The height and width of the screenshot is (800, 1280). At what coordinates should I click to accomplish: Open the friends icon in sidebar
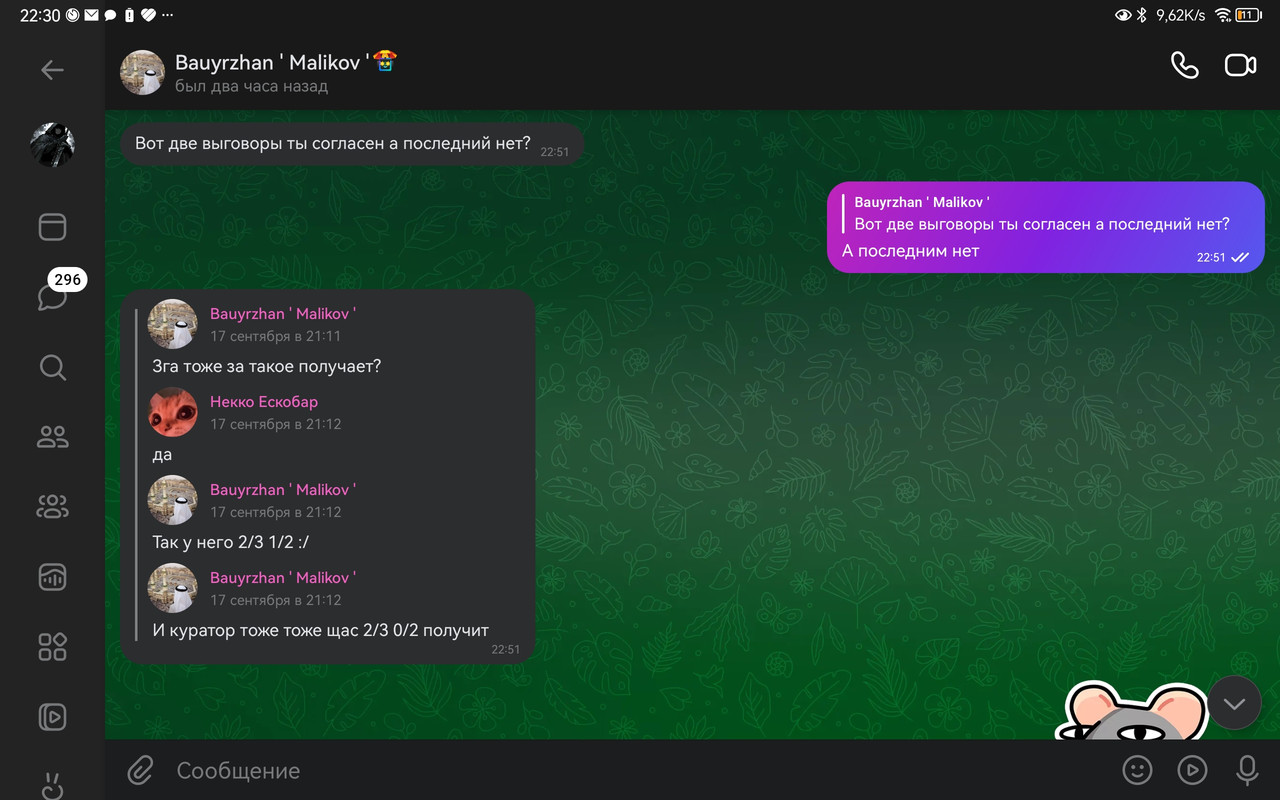pos(52,436)
